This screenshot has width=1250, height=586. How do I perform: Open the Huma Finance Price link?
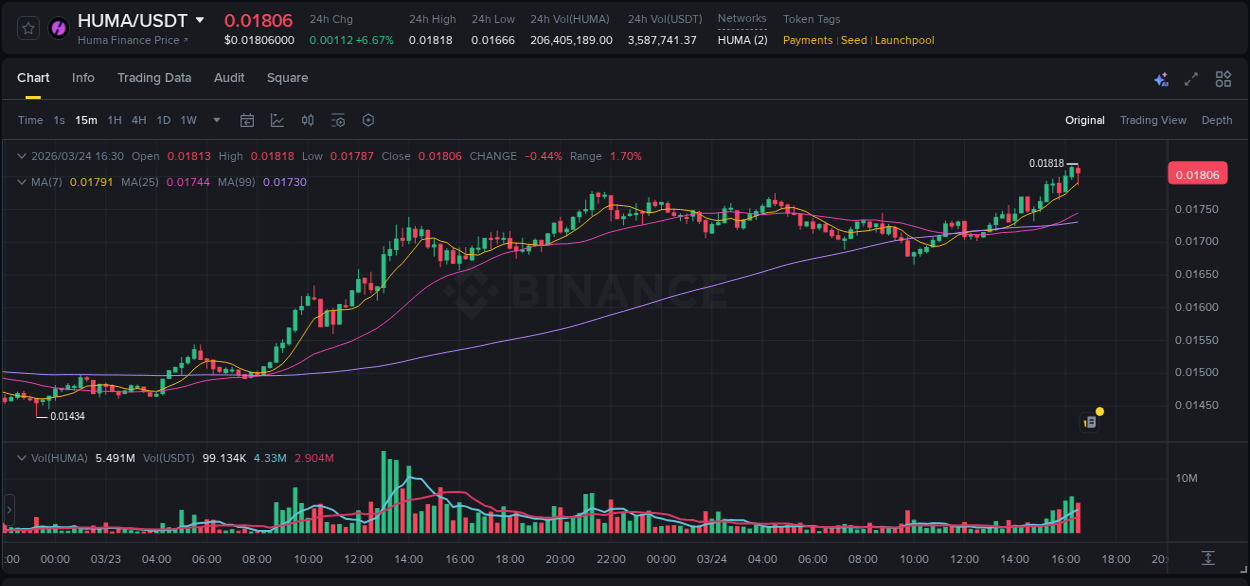[x=133, y=40]
